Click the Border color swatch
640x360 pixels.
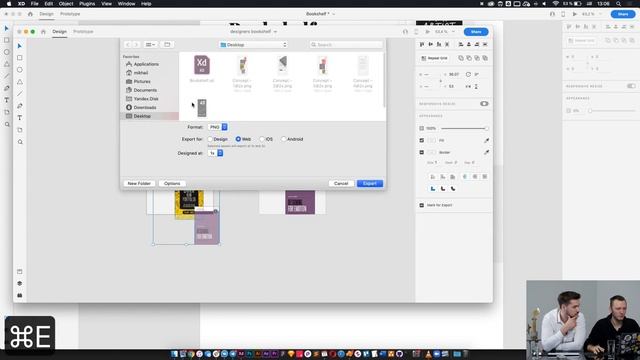coord(431,152)
